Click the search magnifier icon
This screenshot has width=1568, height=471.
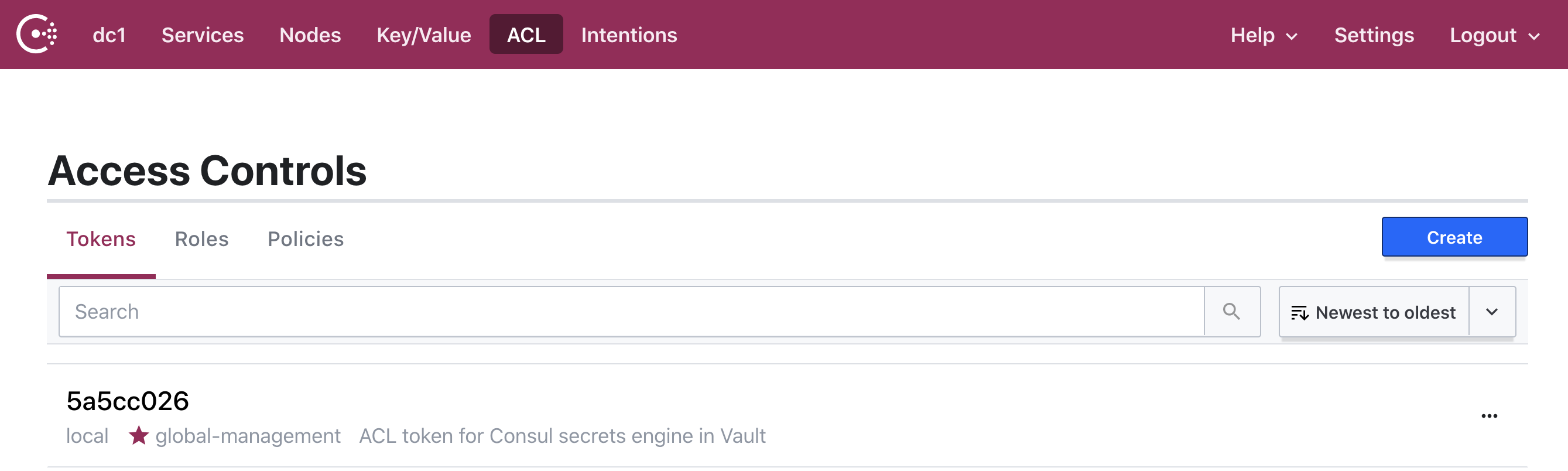[1231, 311]
